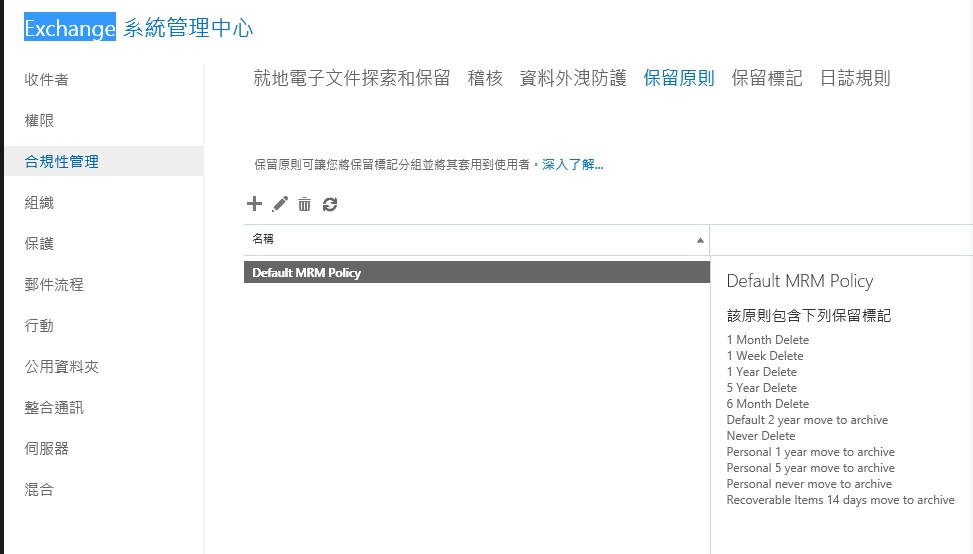
Task: Open 公用資料夾 in the sidebar
Action: (61, 366)
